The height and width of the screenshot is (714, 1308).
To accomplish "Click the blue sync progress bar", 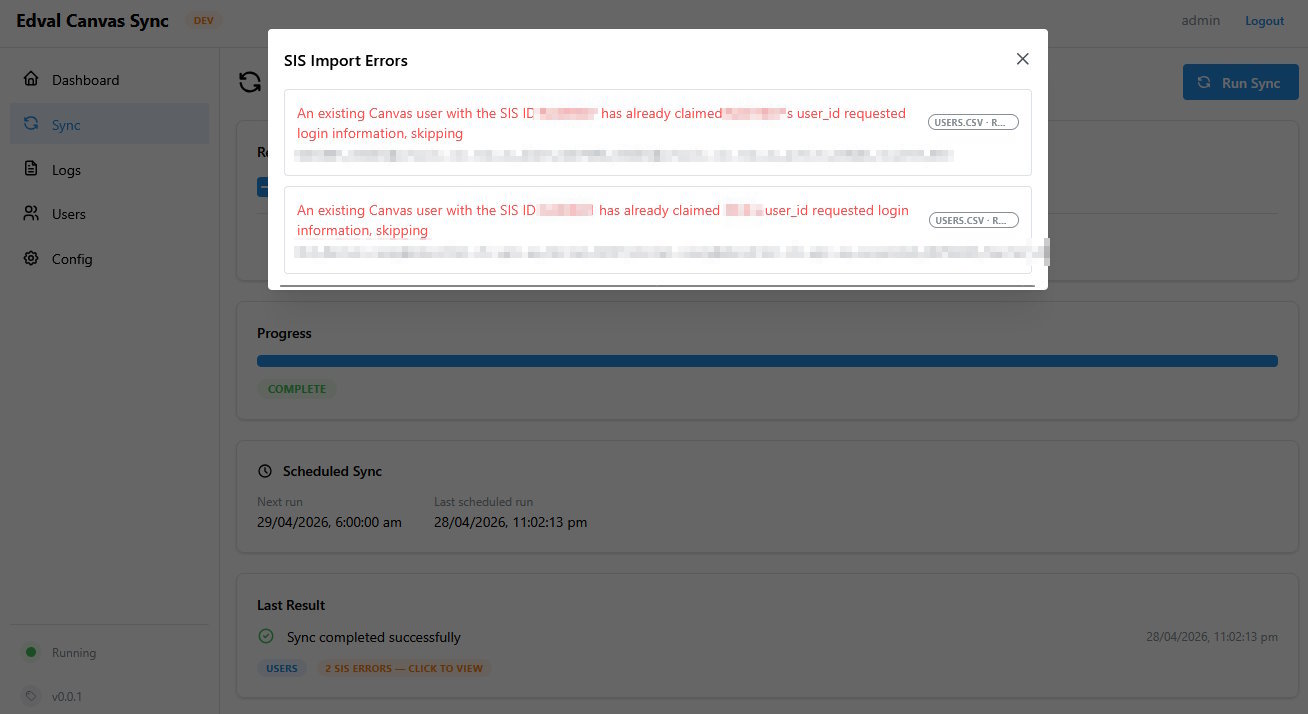I will tap(767, 361).
